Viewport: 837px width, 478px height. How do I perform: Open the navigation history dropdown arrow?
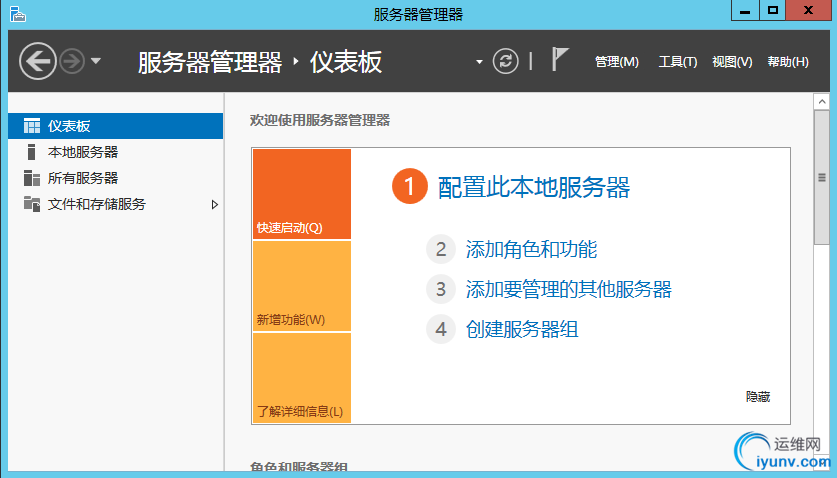click(96, 61)
